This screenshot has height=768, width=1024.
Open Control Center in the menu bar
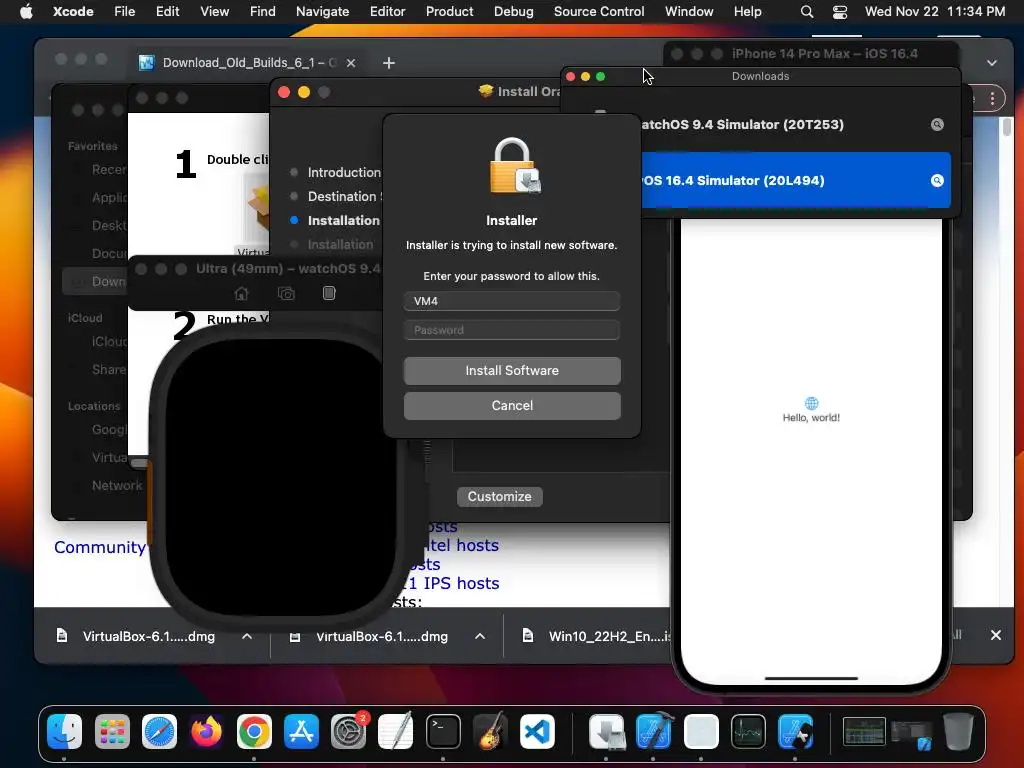840,12
